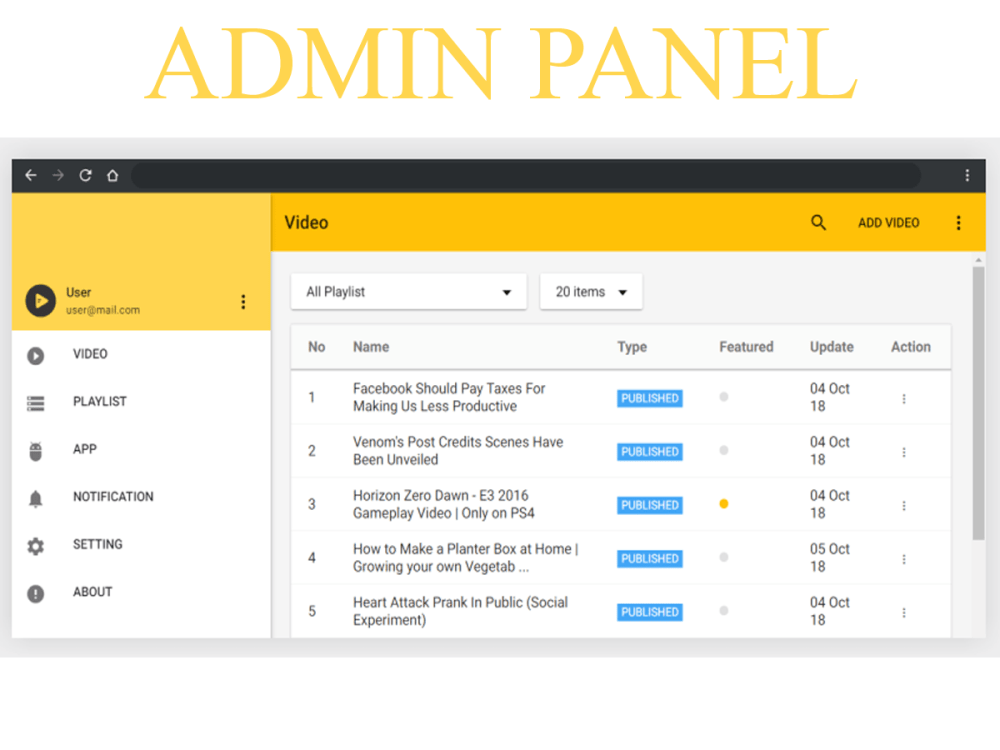The height and width of the screenshot is (750, 1000).
Task: Expand the 20 items dropdown
Action: (591, 291)
